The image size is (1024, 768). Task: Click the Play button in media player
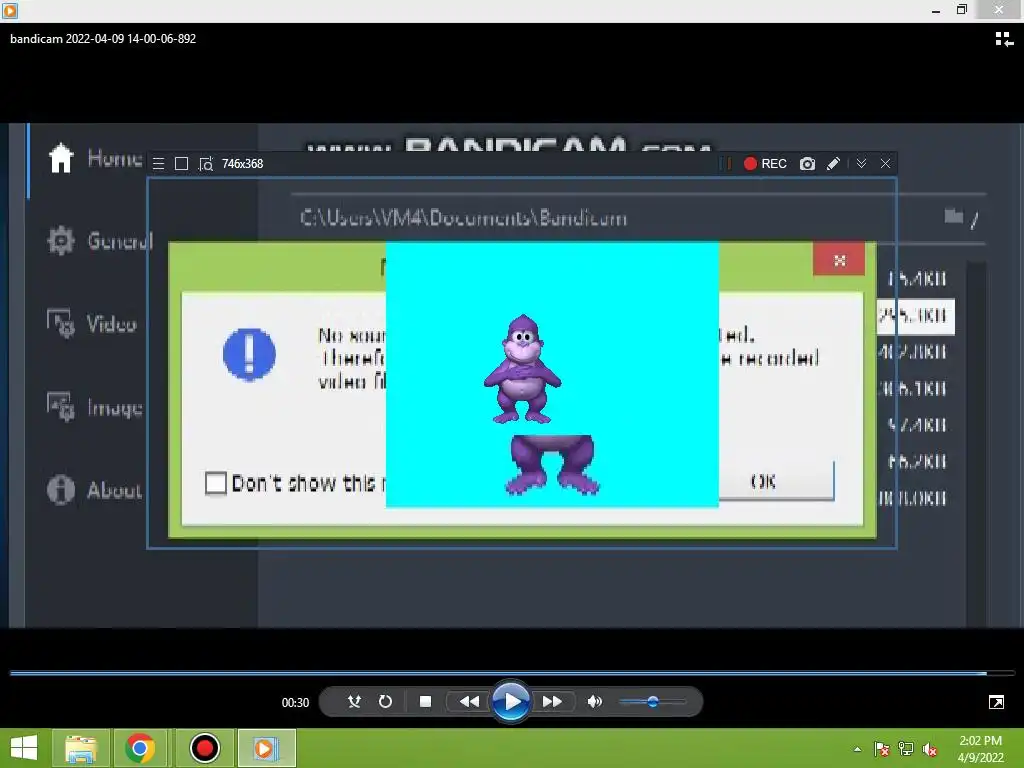coord(511,702)
